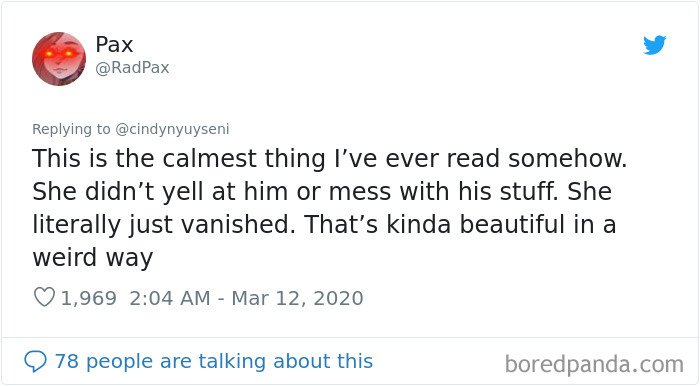
Task: Click the tweet line 'This is the calmest thing'
Action: click(x=179, y=159)
